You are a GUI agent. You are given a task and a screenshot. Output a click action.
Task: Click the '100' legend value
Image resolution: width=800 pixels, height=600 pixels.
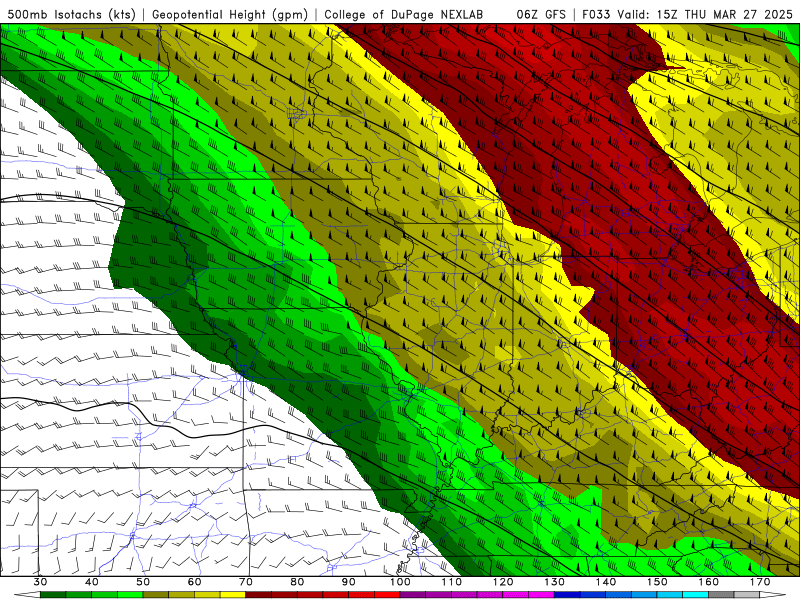(x=400, y=582)
